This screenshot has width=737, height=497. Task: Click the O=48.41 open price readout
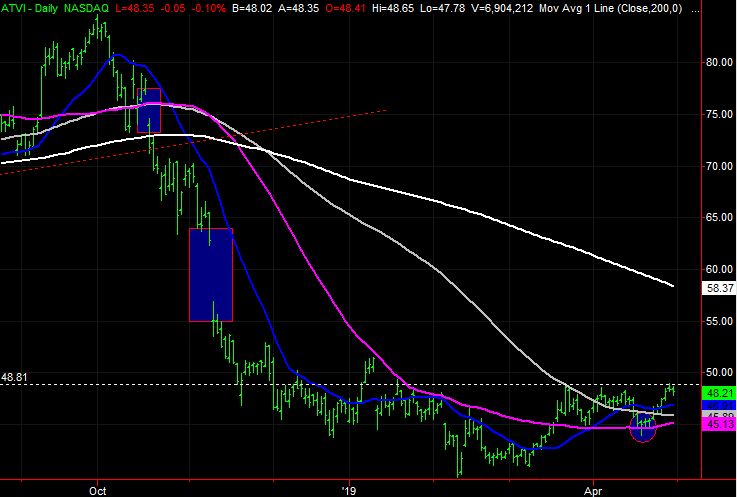347,8
